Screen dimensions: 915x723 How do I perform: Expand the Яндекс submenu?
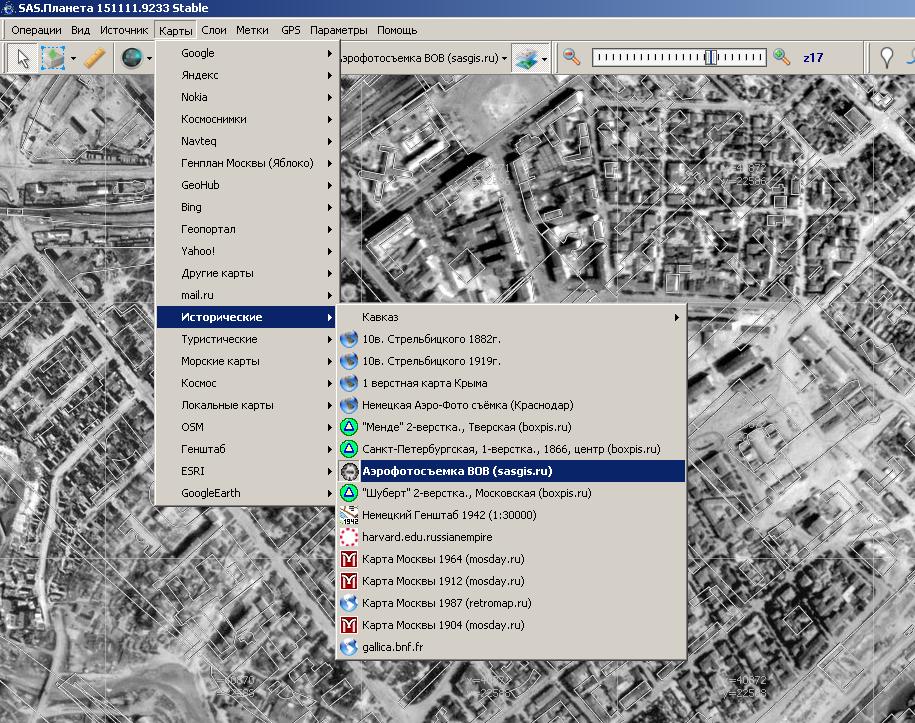247,75
